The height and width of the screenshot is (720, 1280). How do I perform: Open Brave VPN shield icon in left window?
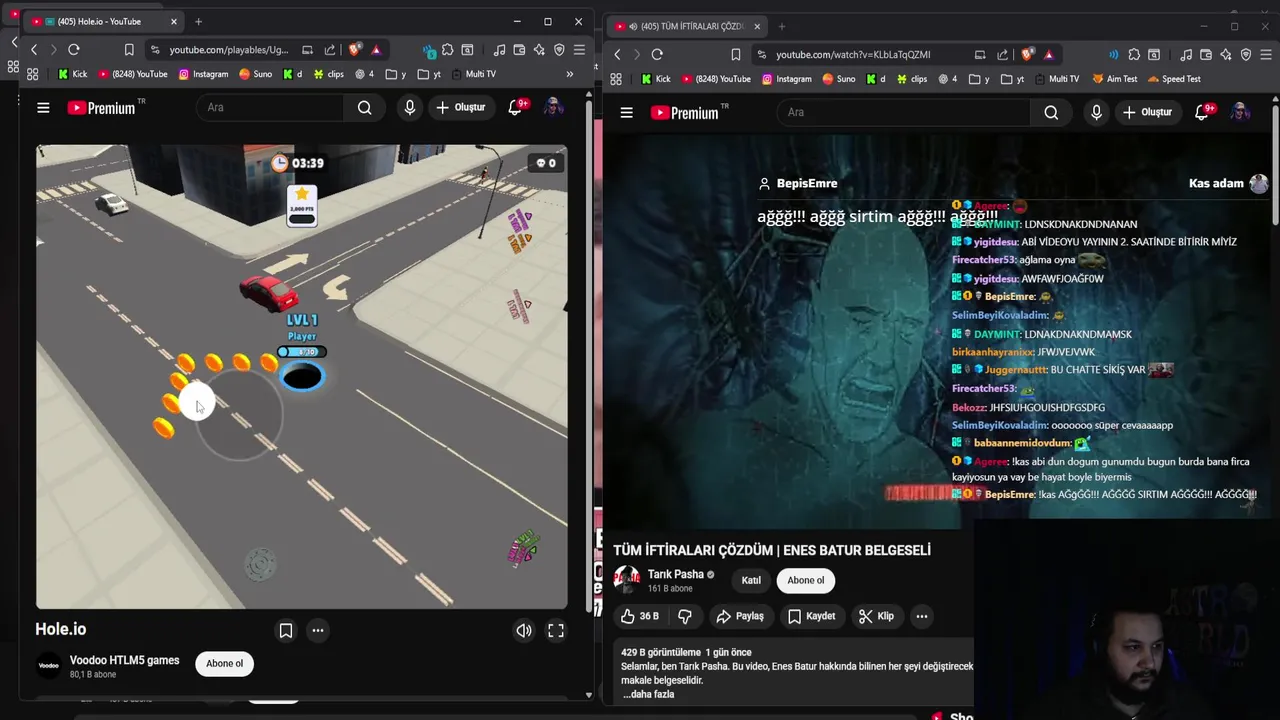coord(559,49)
